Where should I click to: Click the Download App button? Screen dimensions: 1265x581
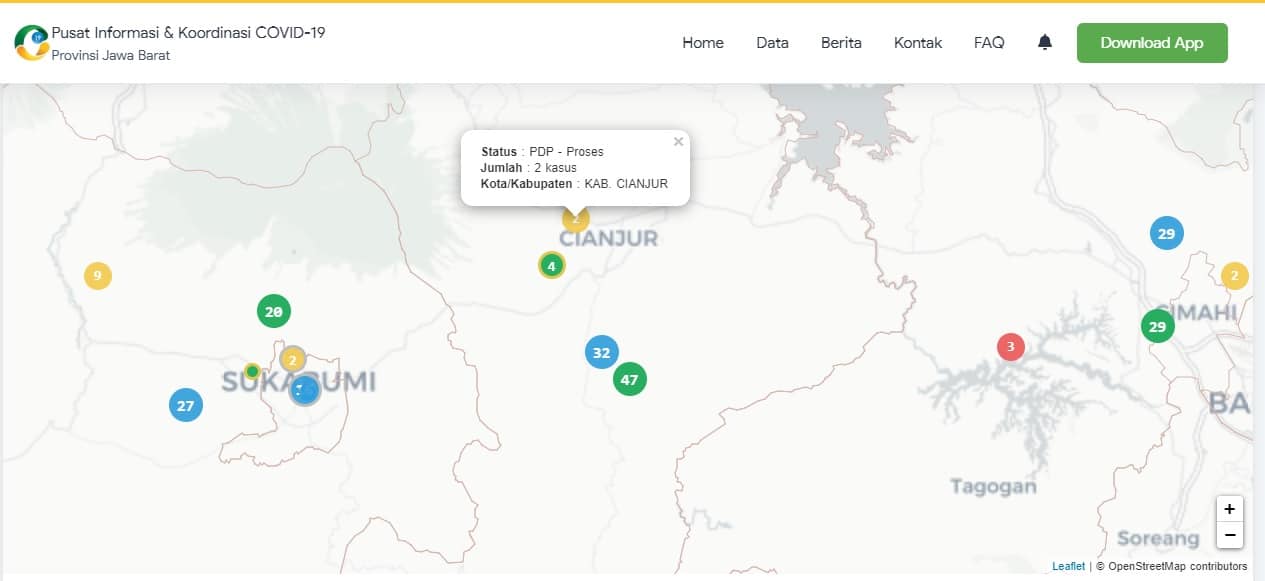(1152, 43)
